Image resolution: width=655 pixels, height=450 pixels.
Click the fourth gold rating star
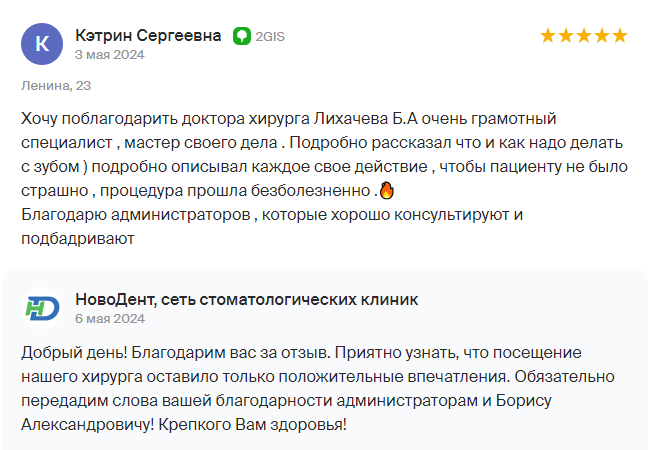point(602,36)
